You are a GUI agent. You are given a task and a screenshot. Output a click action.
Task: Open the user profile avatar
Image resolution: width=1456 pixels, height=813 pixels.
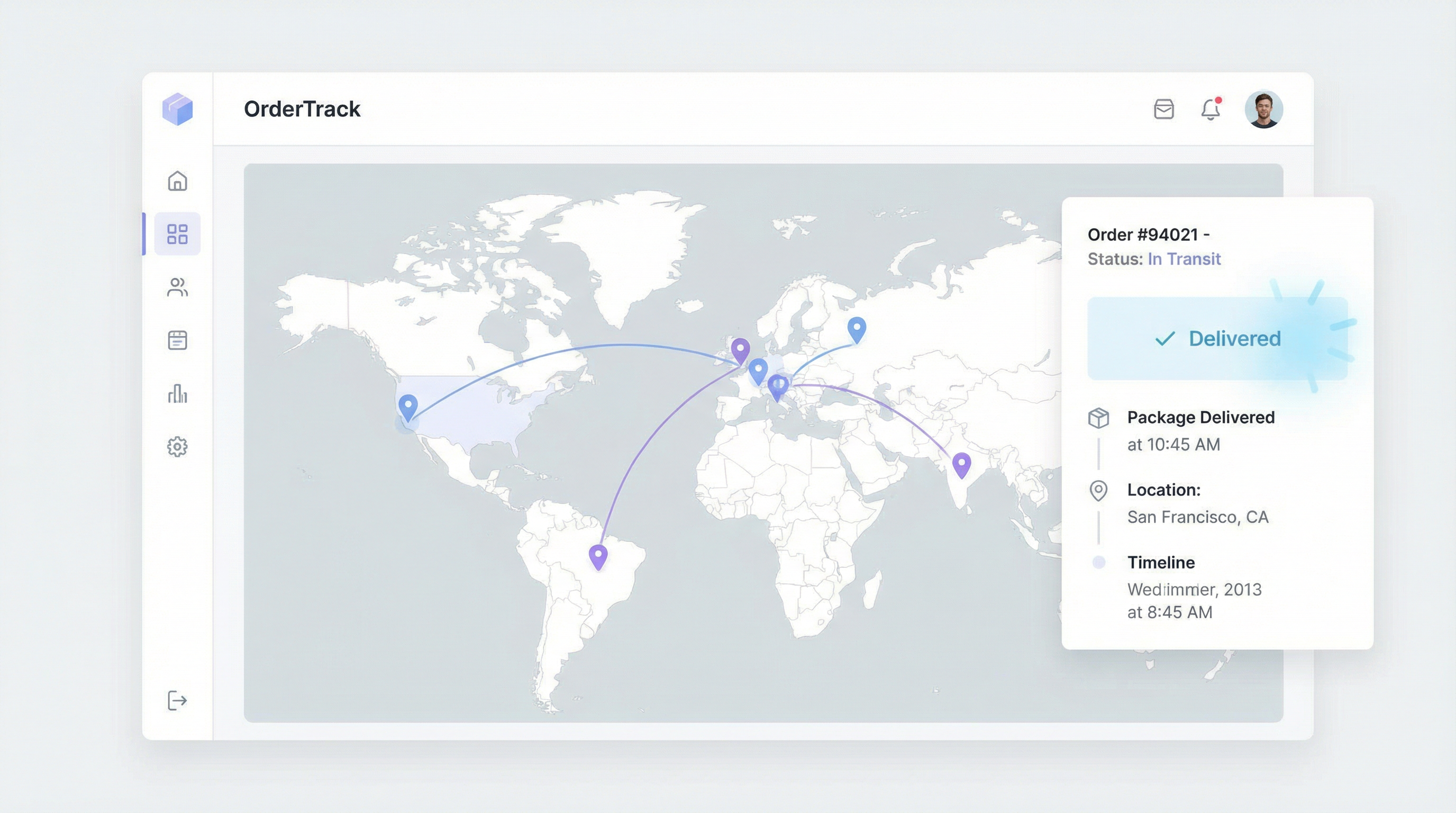[1265, 109]
